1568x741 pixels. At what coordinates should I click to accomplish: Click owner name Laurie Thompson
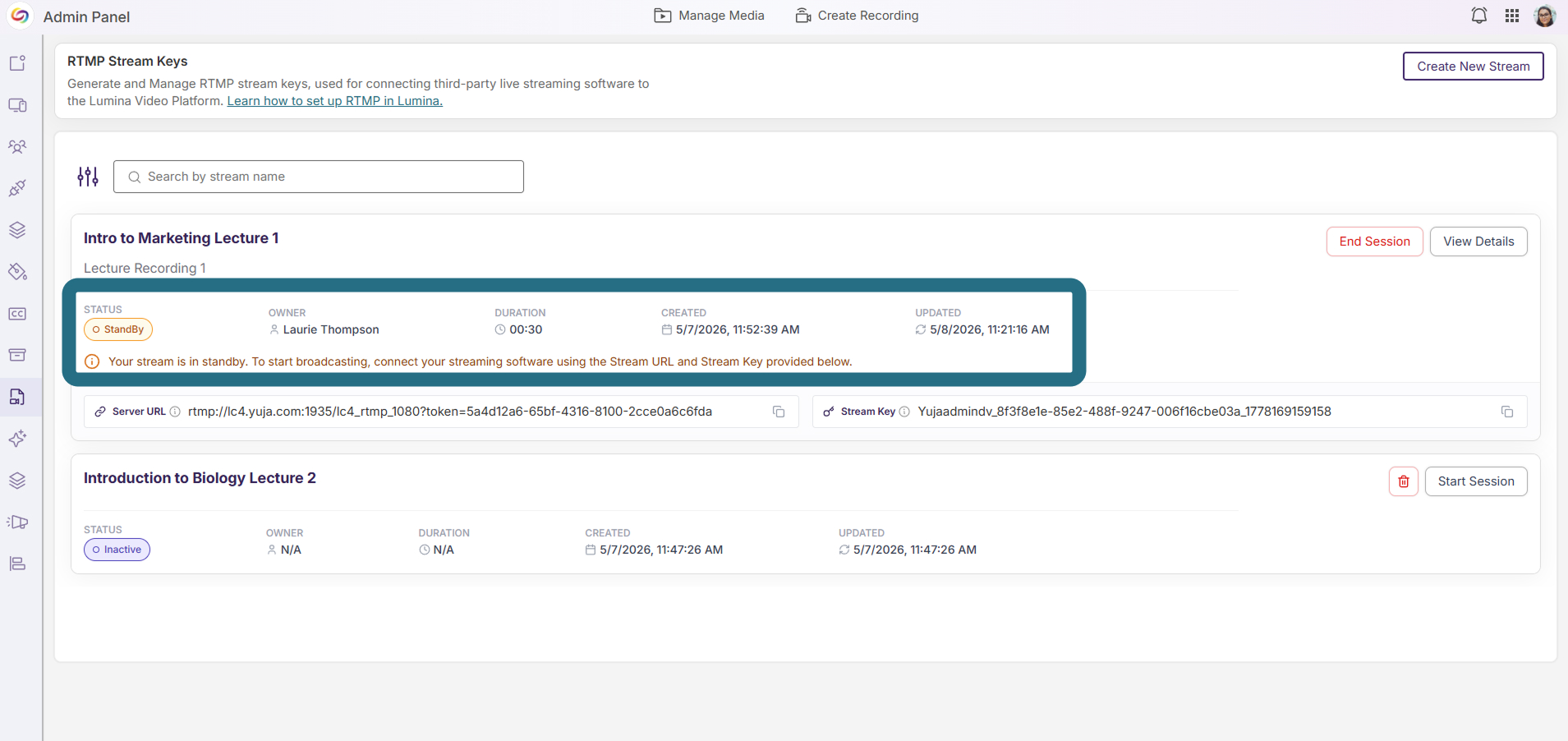[x=331, y=329]
